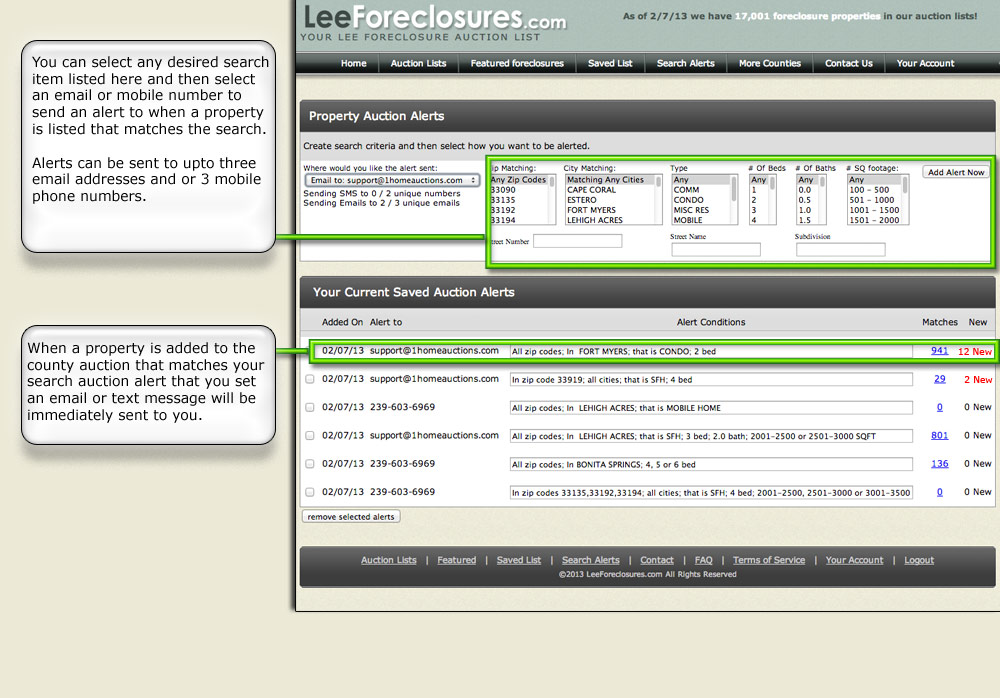Click the SQ footage list scrollbar

point(905,200)
